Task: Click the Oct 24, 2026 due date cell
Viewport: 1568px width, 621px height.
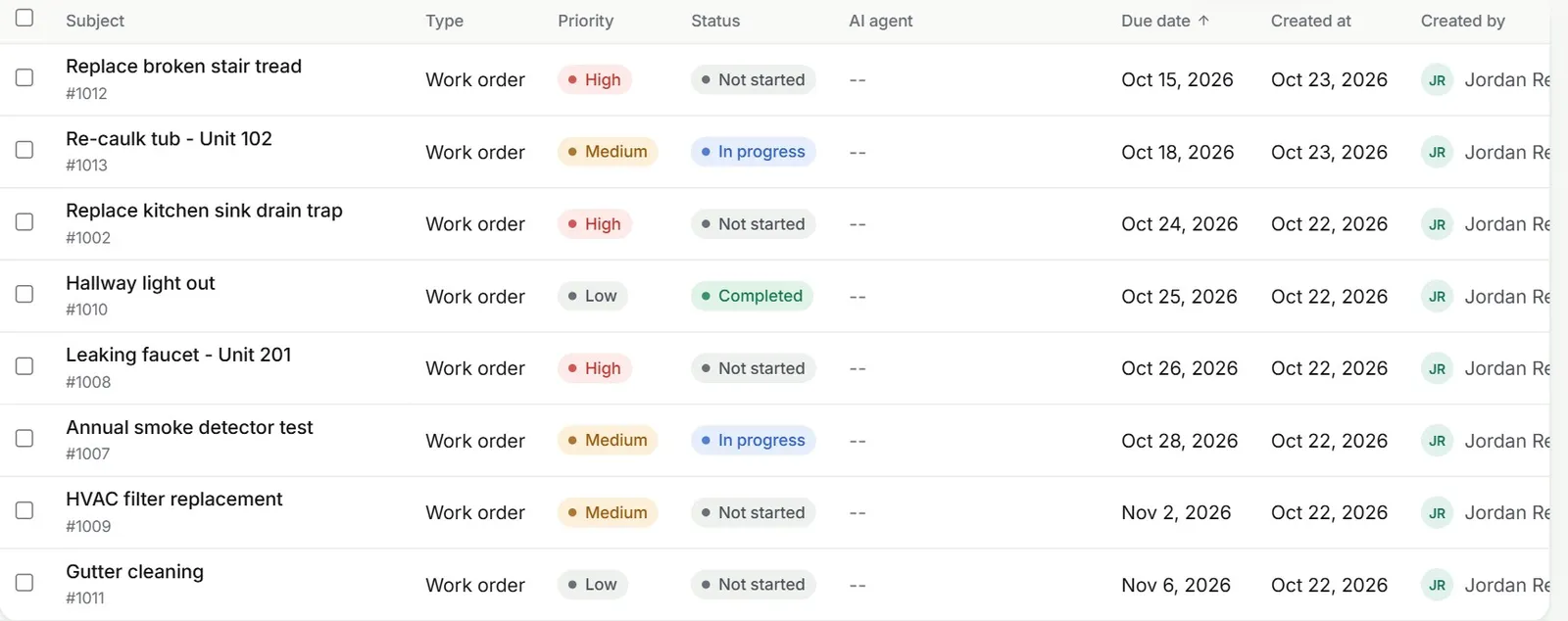Action: coord(1179,224)
